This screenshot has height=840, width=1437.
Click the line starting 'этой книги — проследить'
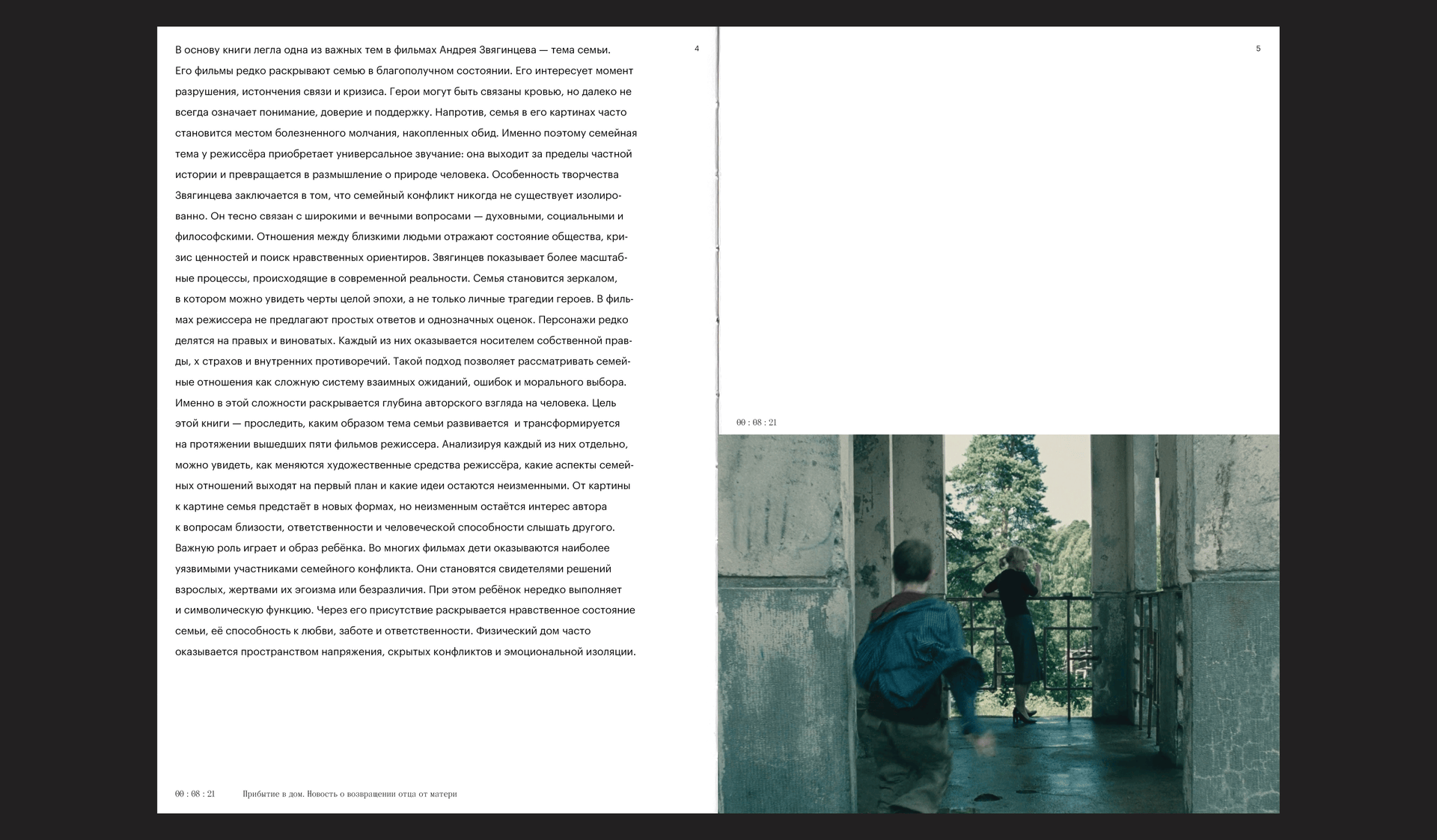click(x=397, y=423)
